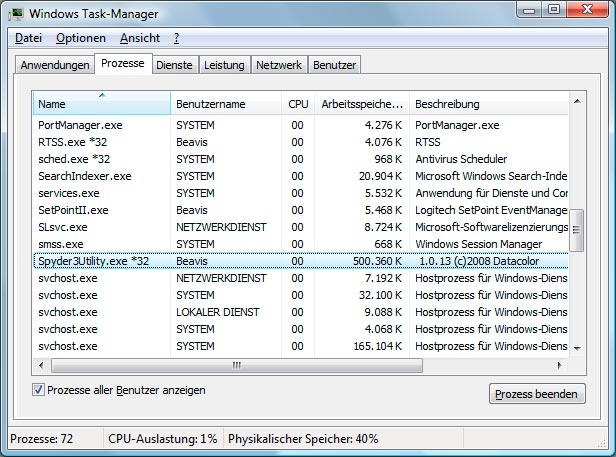Sort by the CPU column header
Image resolution: width=616 pixels, height=457 pixels.
point(298,104)
